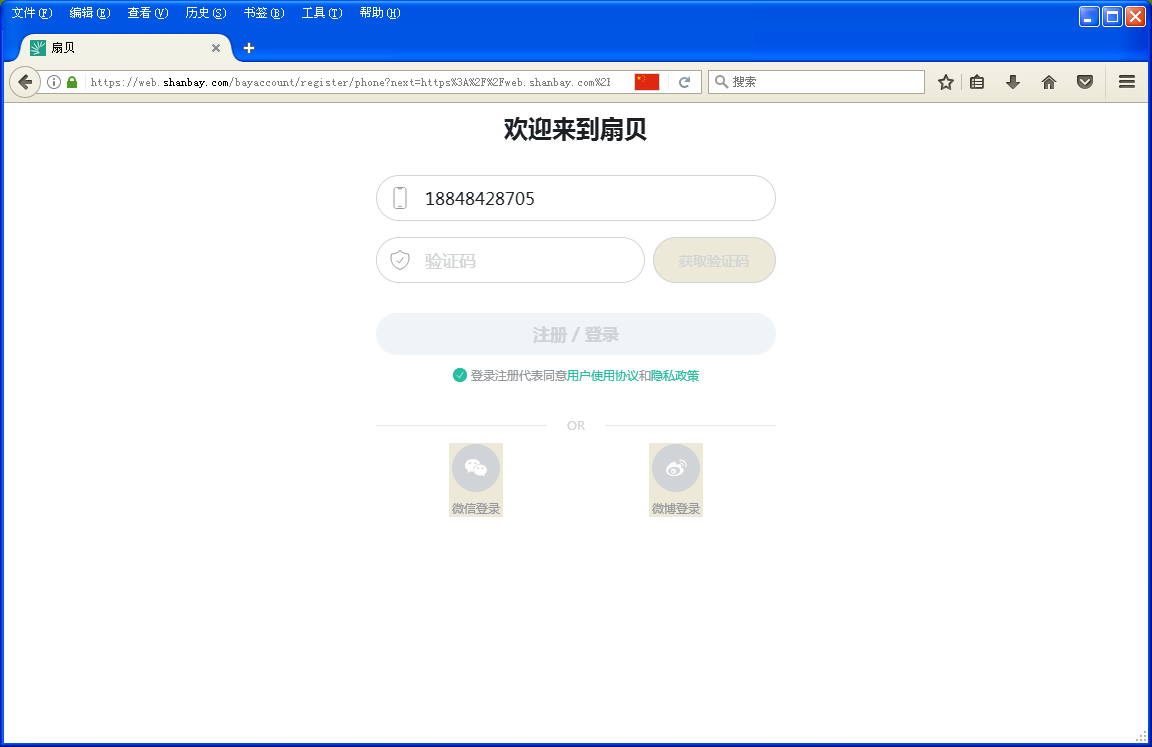
Task: Close the 扇贝 tab
Action: 216,48
